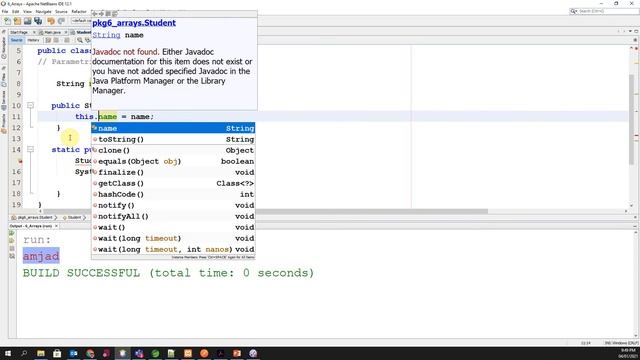Select getClass() in the completion list
Viewport: 640px width, 360px height.
coord(173,183)
